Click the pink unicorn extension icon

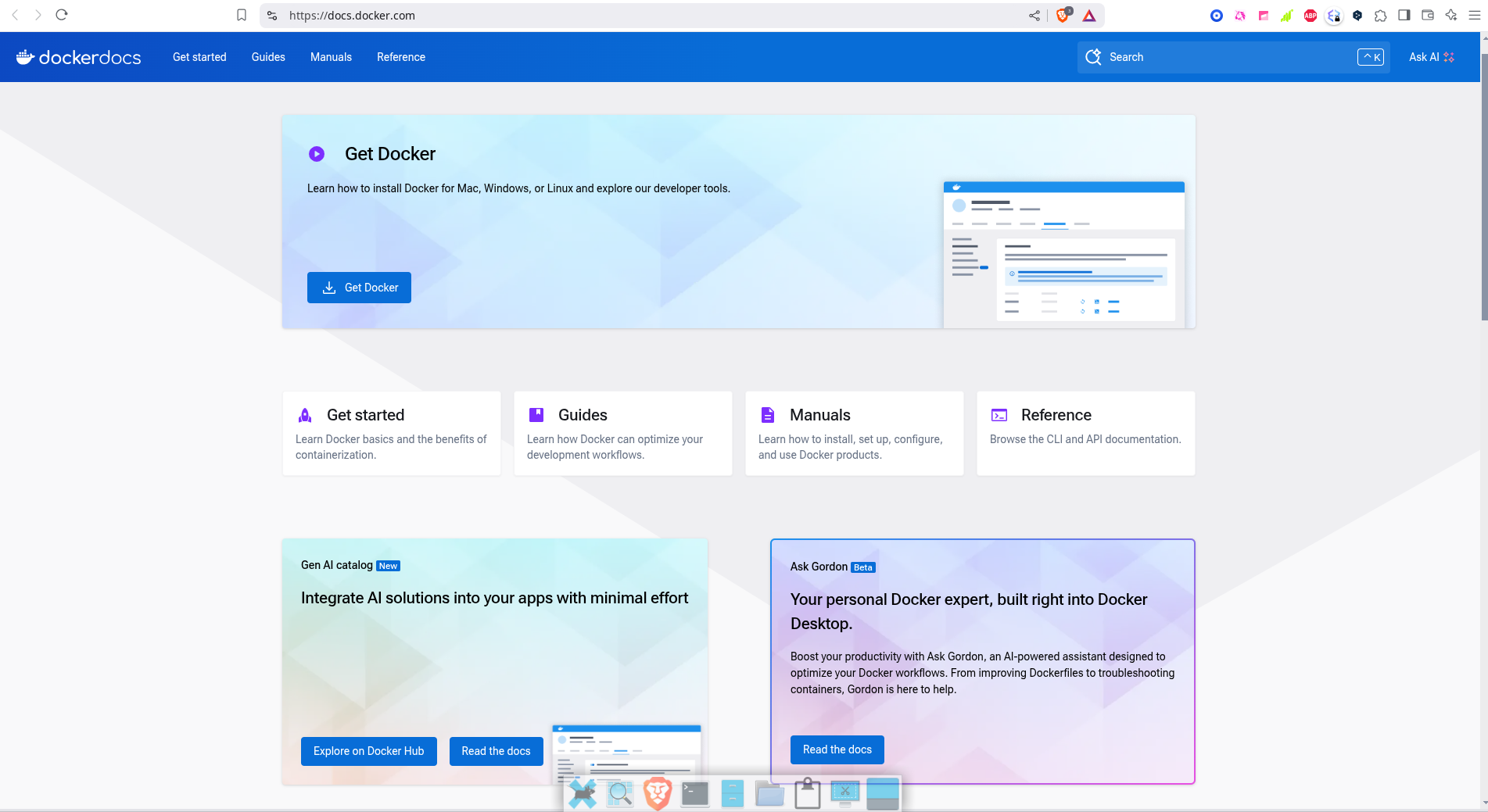pyautogui.click(x=1240, y=16)
